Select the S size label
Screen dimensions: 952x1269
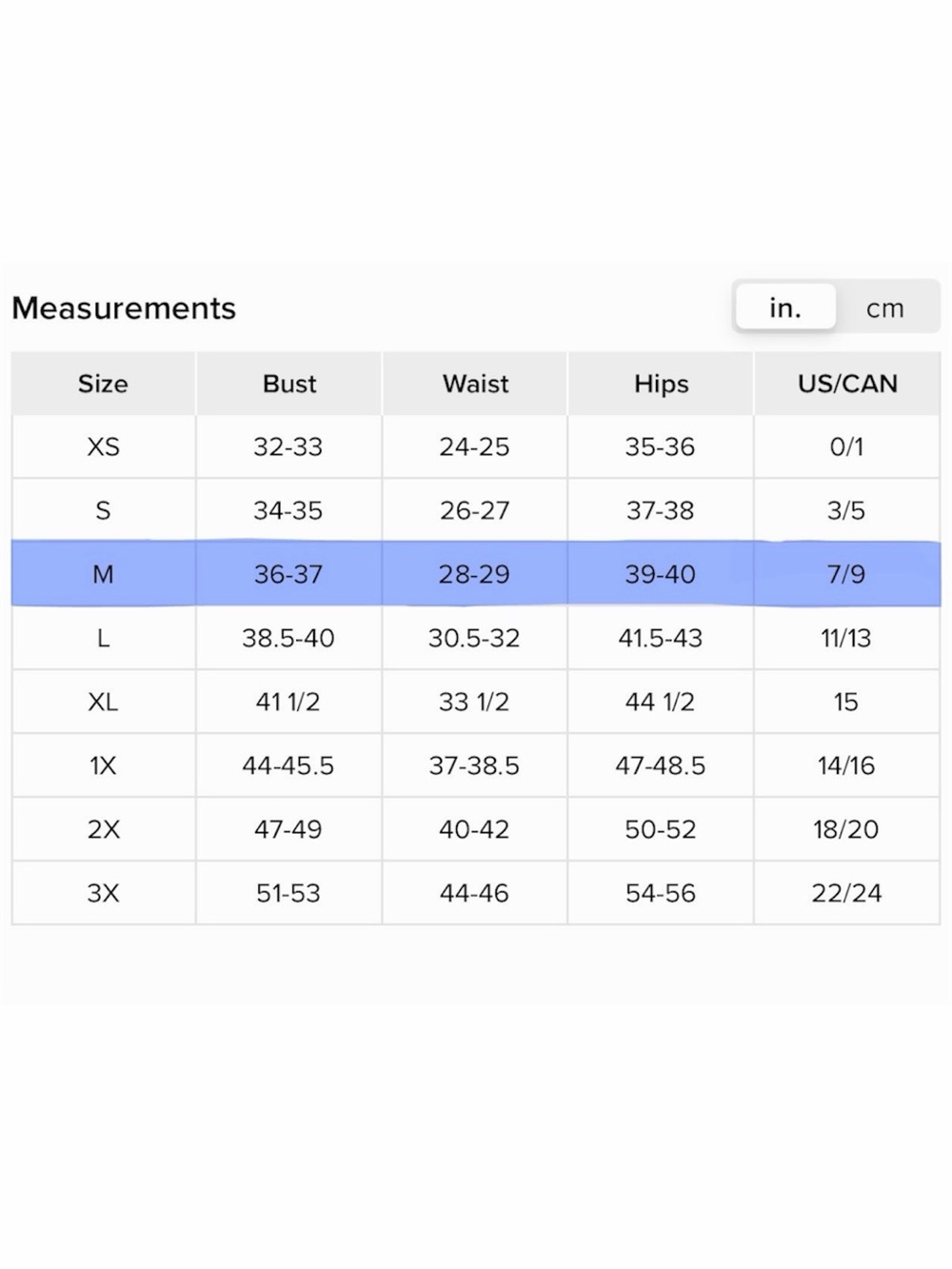point(103,511)
